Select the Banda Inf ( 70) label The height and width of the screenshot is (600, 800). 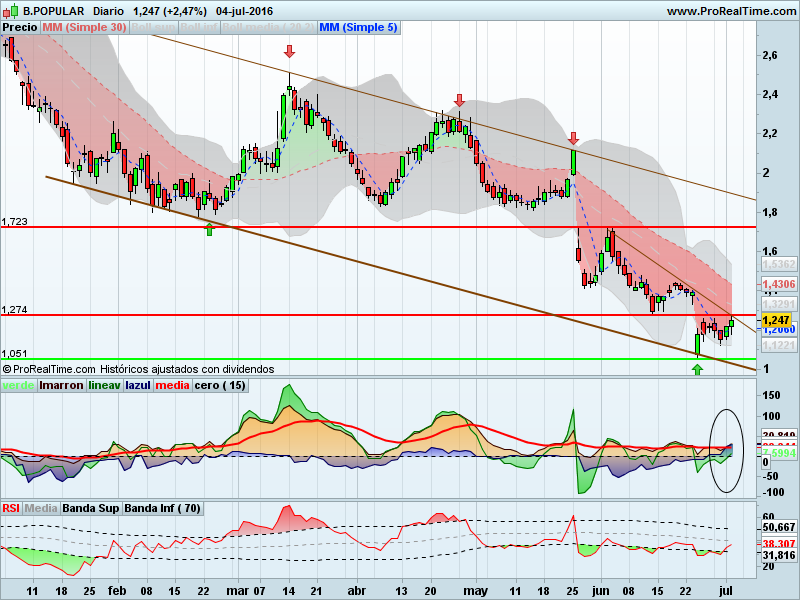[x=162, y=508]
